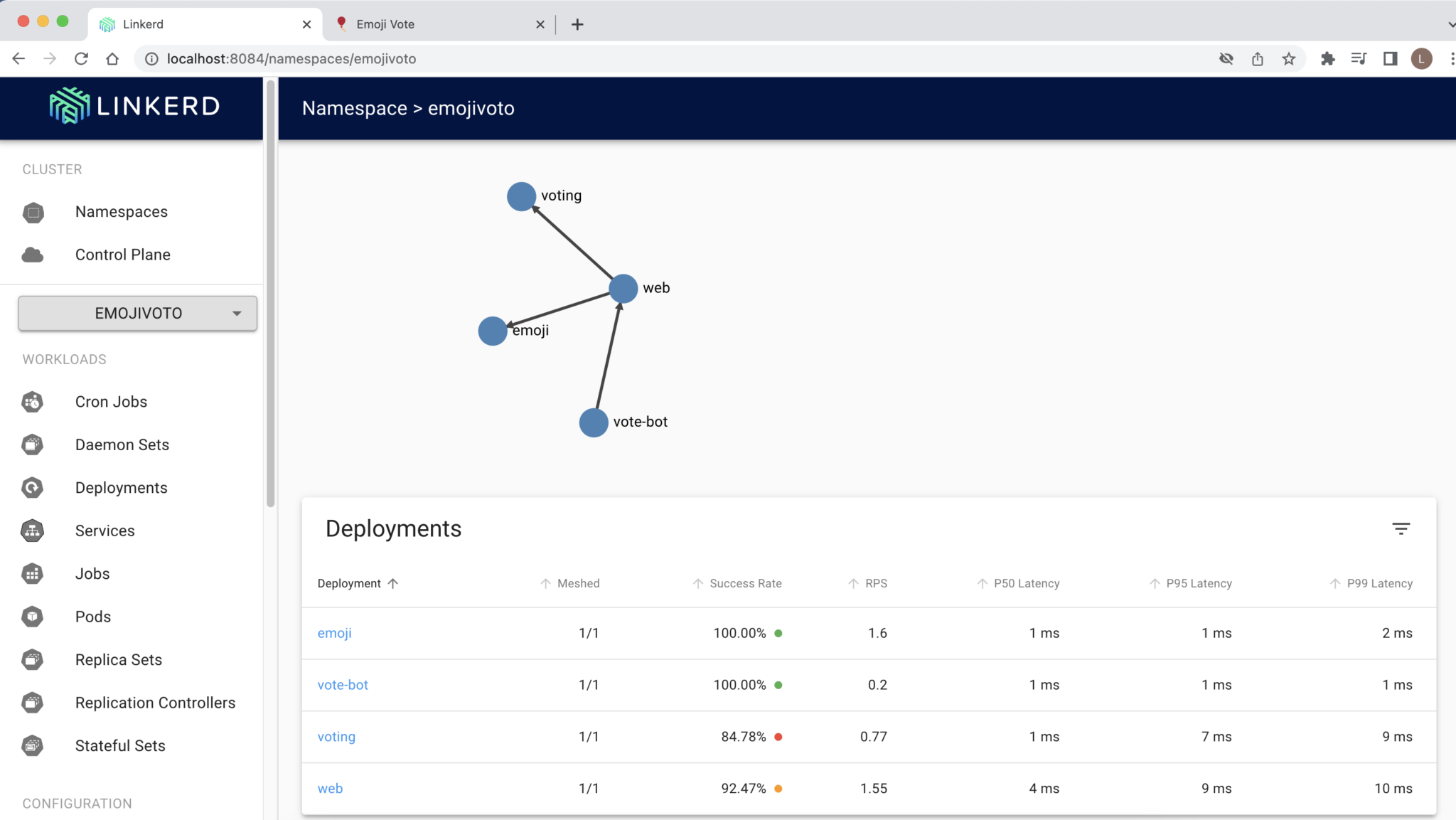This screenshot has height=820, width=1456.
Task: Open Deployments via its sidebar icon
Action: (32, 488)
